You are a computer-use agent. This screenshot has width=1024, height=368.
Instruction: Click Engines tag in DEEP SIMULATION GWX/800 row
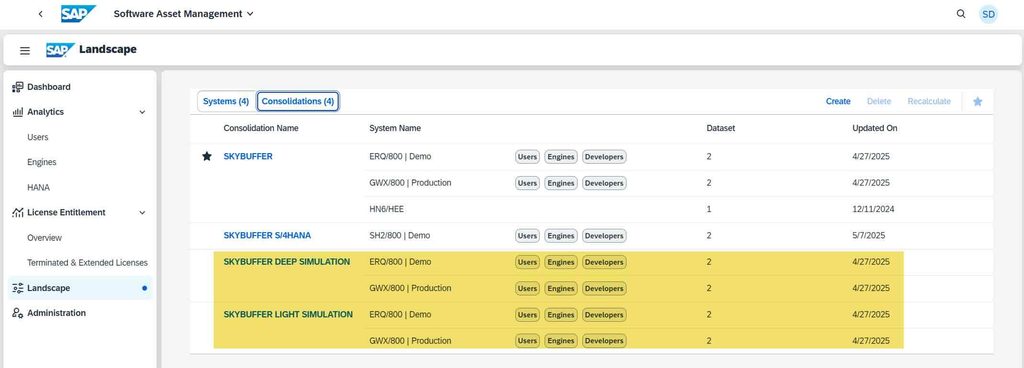coord(561,288)
